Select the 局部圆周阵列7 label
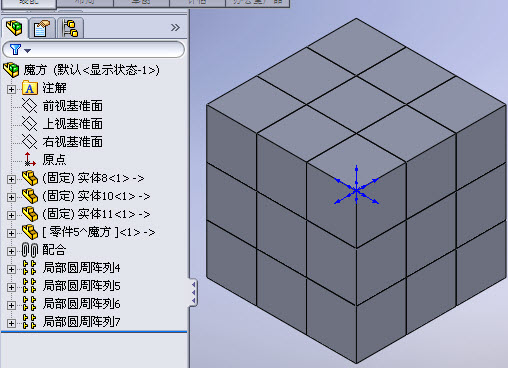Screen dimensions: 508x368 click(x=82, y=322)
